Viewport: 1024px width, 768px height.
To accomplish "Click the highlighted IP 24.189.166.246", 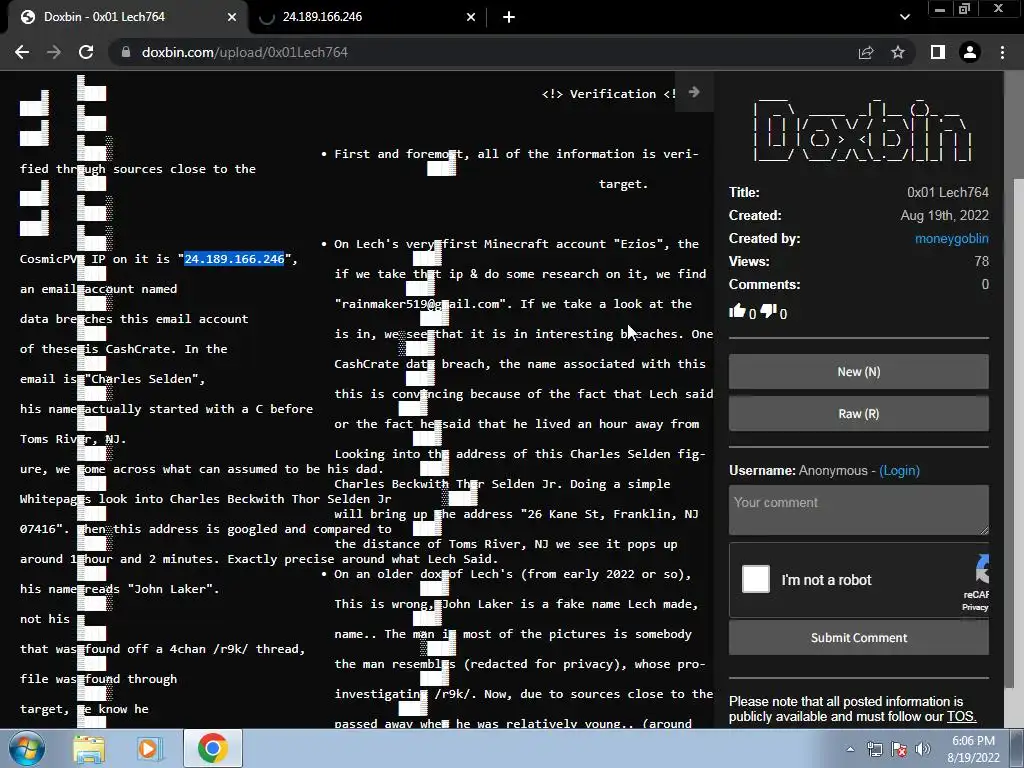I will click(x=234, y=259).
